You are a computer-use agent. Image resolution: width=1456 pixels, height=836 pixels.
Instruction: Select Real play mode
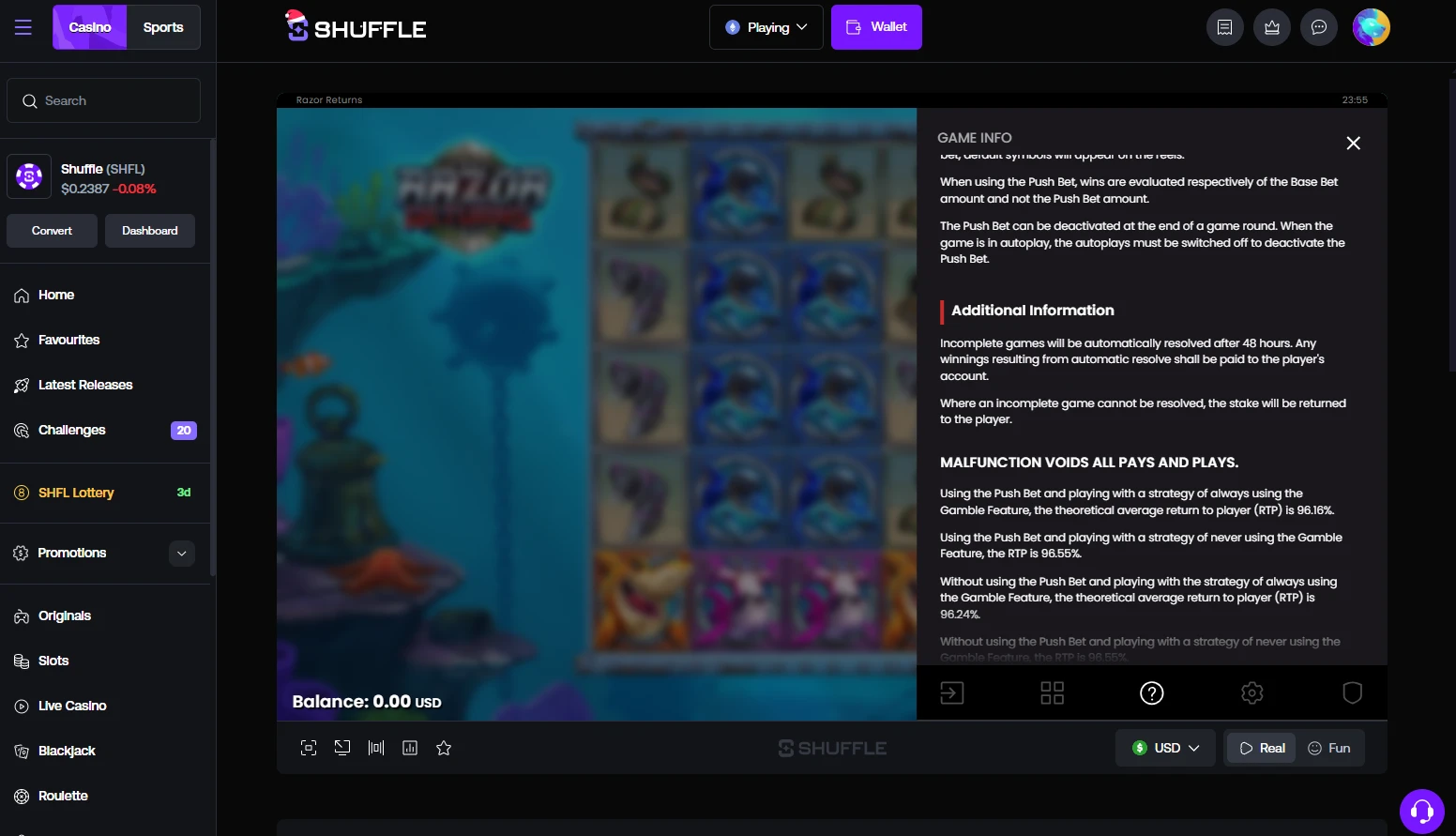coord(1262,748)
